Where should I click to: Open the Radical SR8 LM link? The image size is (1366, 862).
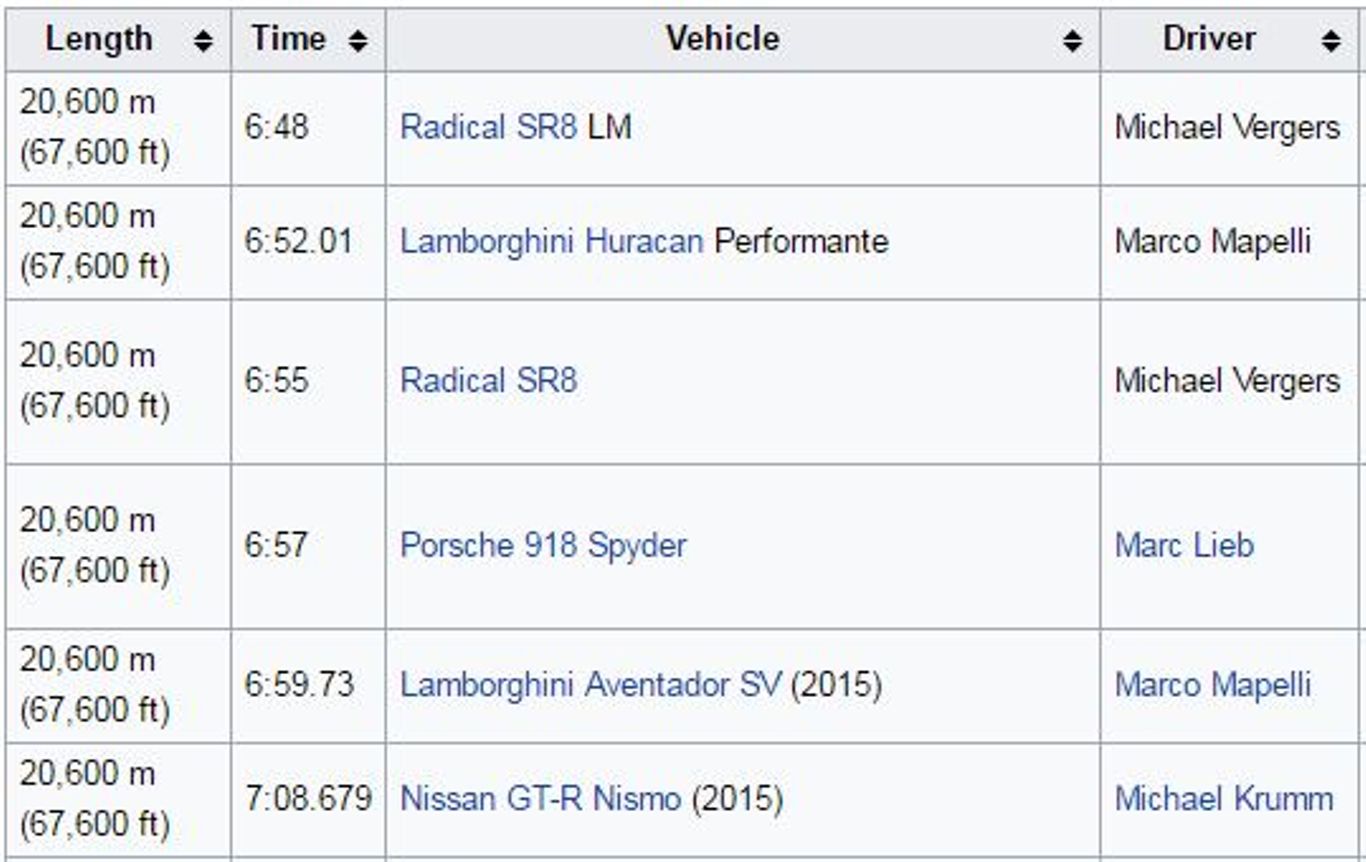click(x=488, y=128)
